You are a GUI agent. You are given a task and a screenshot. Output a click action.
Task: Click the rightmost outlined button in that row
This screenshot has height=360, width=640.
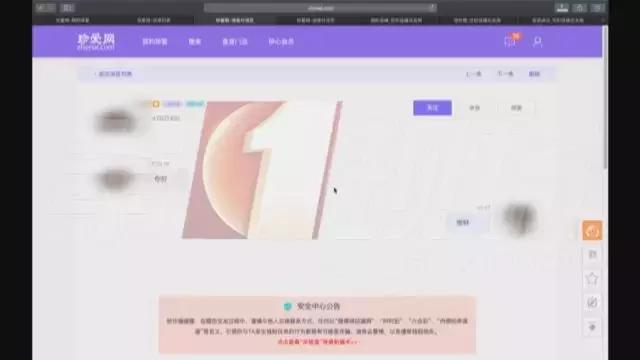[516, 108]
